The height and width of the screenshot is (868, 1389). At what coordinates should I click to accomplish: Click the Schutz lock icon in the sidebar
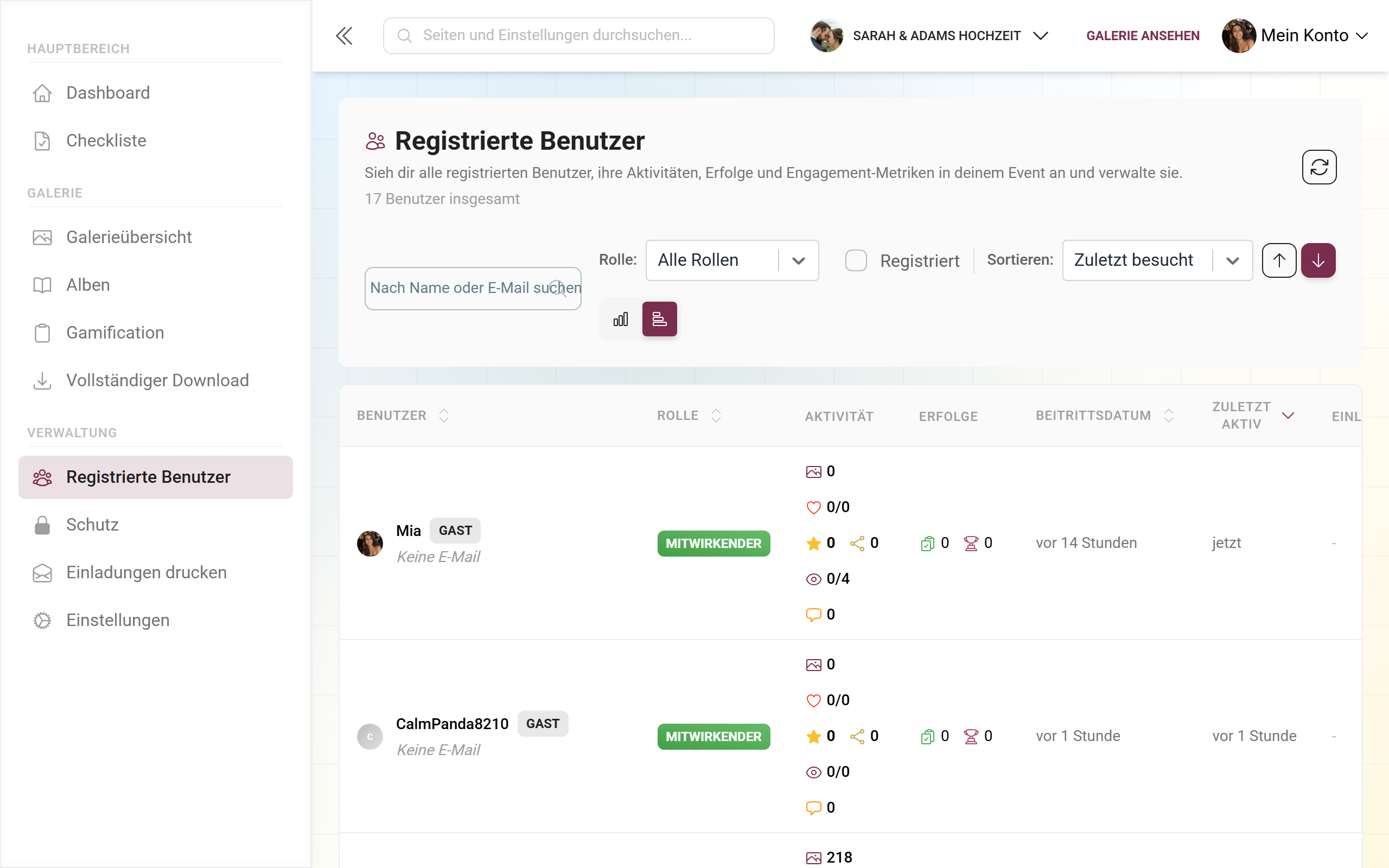42,525
